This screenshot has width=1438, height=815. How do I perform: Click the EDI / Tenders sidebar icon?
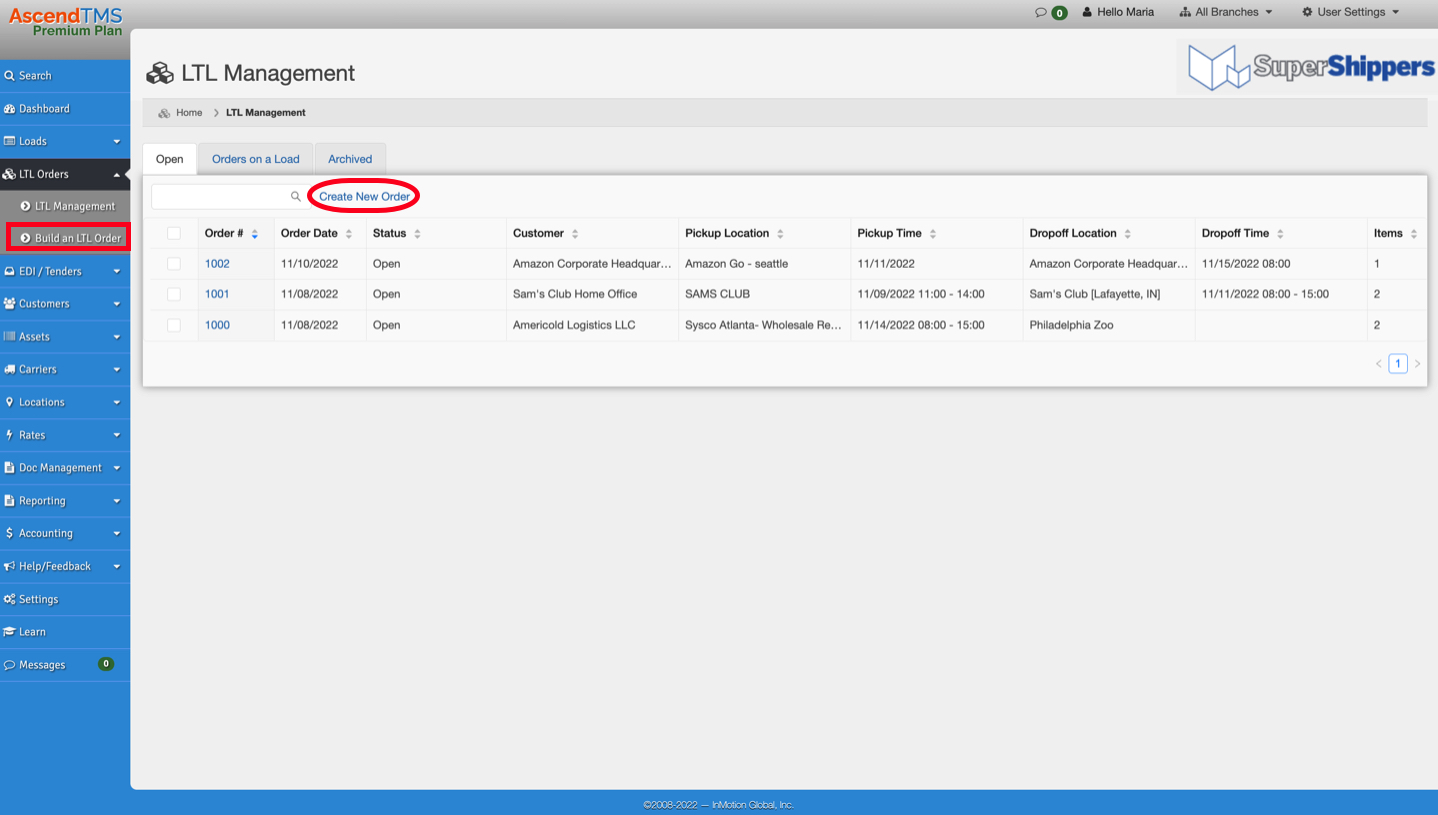(9, 271)
